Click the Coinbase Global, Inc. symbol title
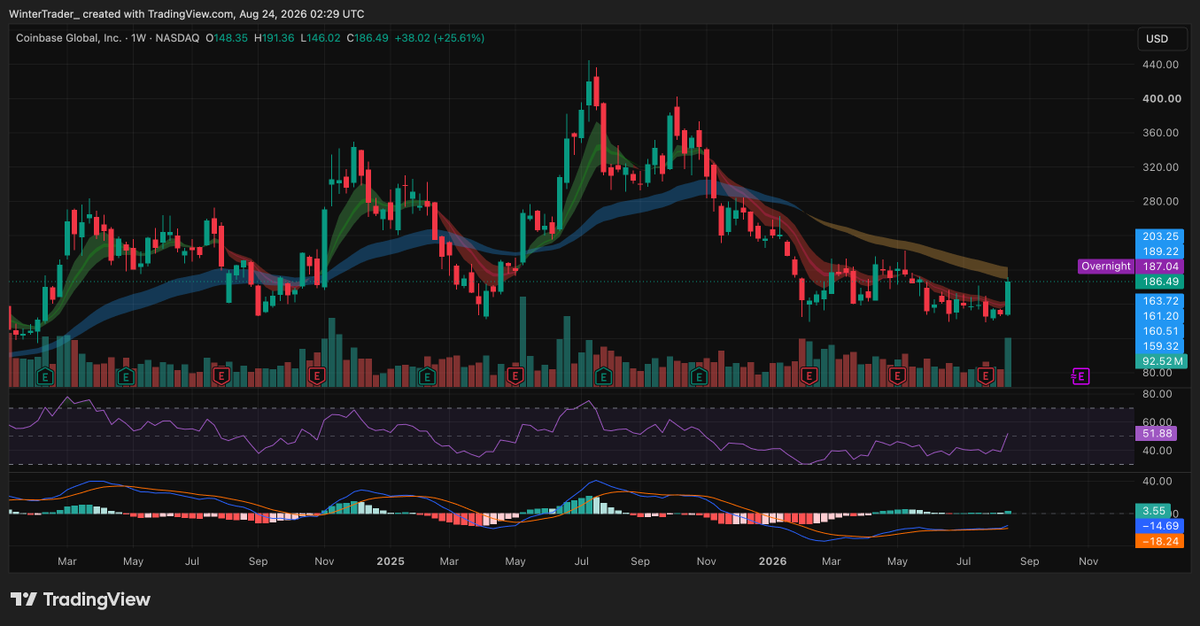 67,38
